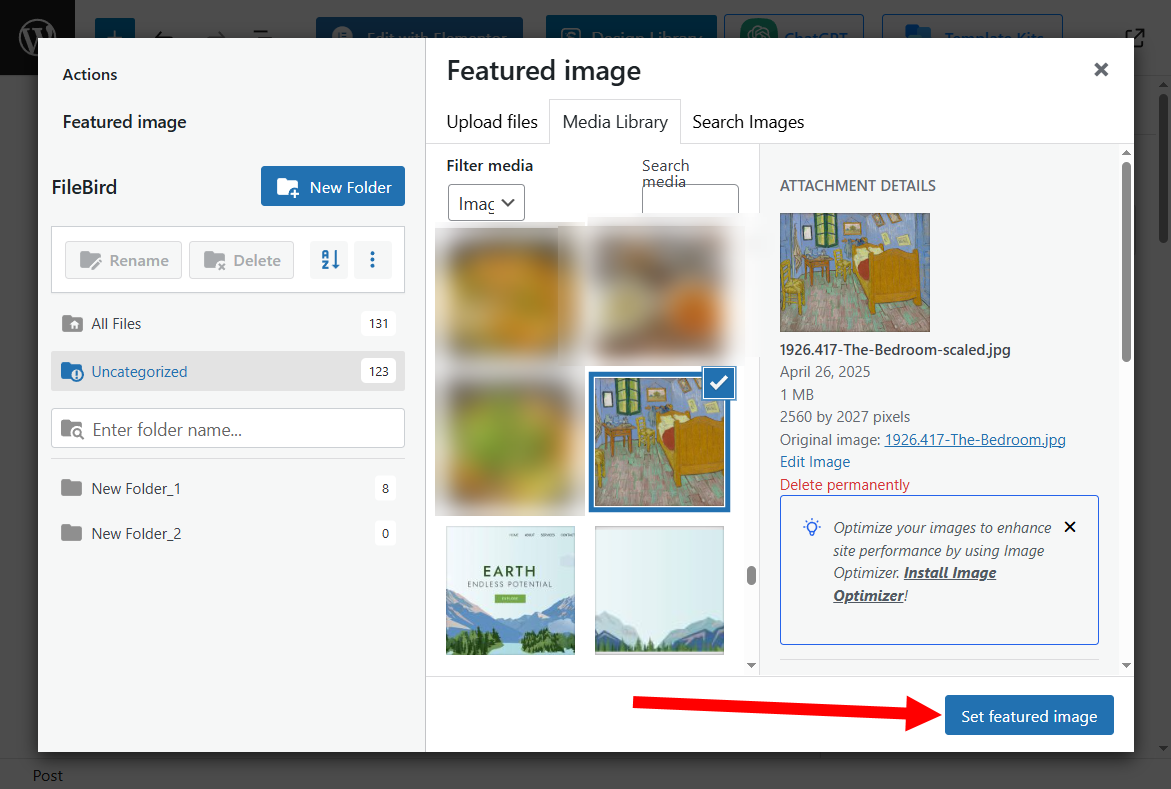Screen dimensions: 1171x789
Task: Open the New Folder_1 folder
Action: pos(228,489)
